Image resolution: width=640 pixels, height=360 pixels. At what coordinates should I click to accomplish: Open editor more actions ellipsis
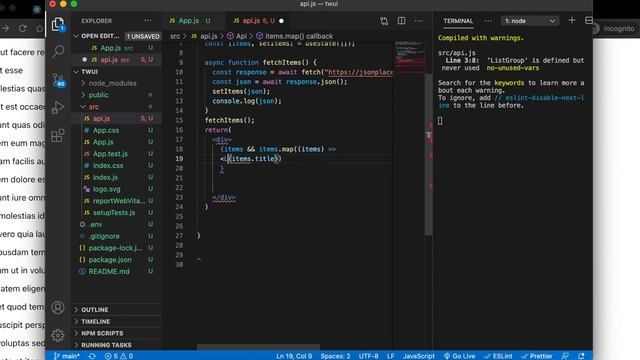point(418,21)
